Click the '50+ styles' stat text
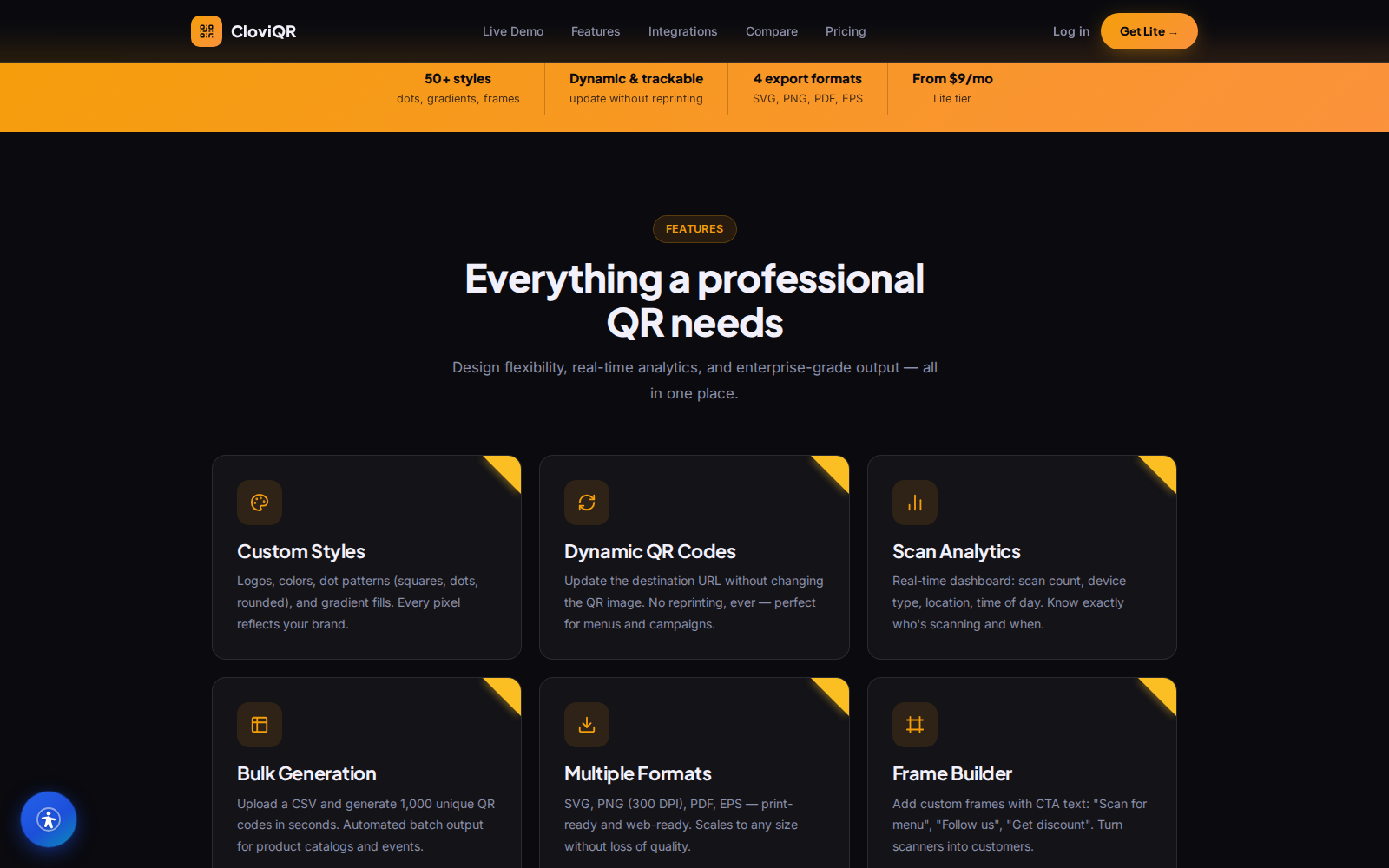This screenshot has height=868, width=1389. pos(458,79)
